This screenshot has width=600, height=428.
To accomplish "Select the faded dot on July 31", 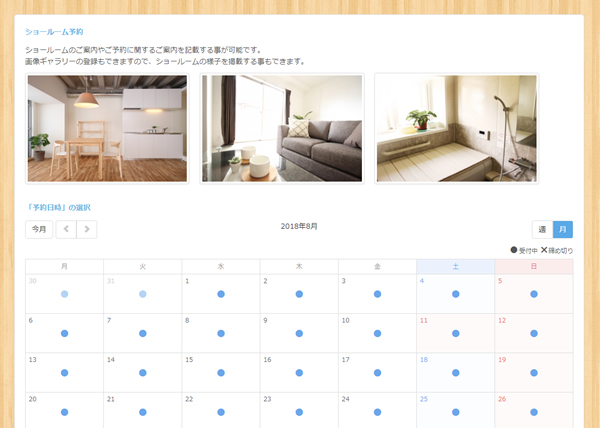I will click(x=143, y=294).
